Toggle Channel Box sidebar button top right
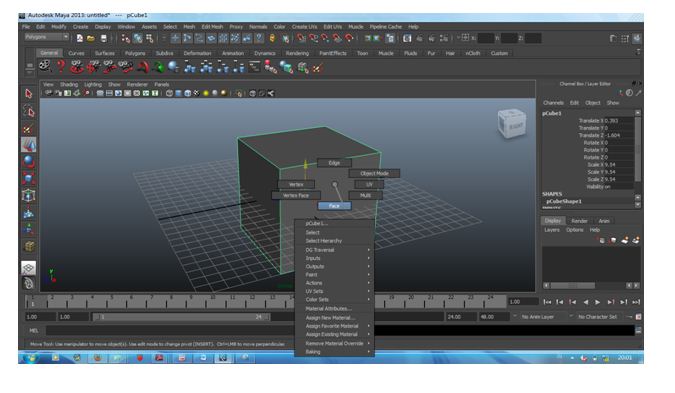This screenshot has width=675, height=393. [636, 38]
